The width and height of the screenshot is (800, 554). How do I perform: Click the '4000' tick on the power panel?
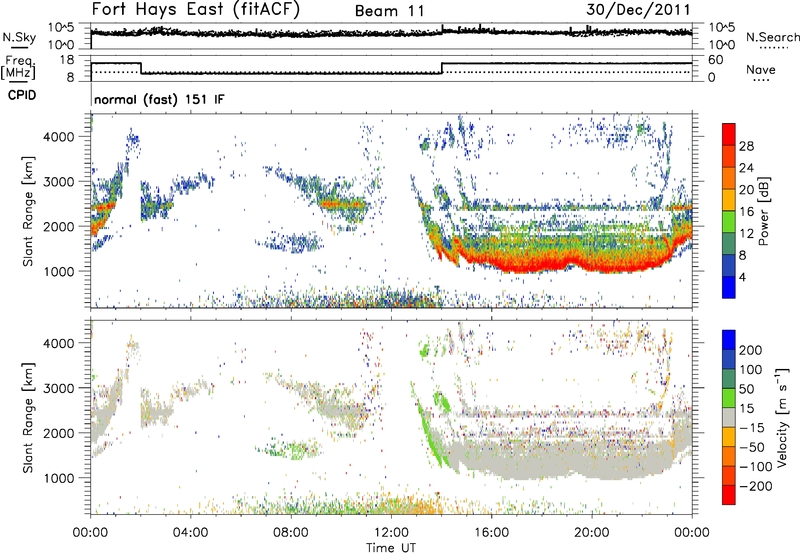[59, 137]
